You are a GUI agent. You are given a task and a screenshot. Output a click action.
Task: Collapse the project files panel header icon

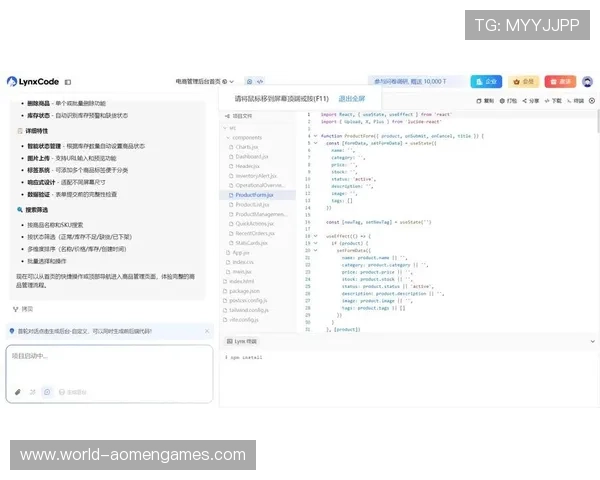227,116
